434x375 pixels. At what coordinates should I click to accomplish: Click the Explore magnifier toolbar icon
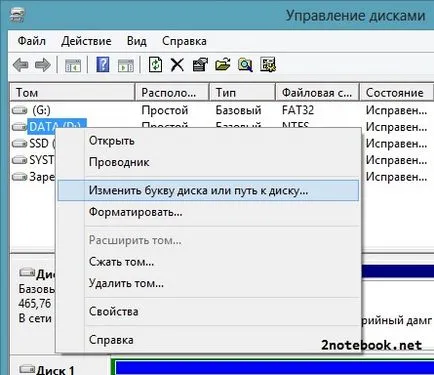pos(245,65)
